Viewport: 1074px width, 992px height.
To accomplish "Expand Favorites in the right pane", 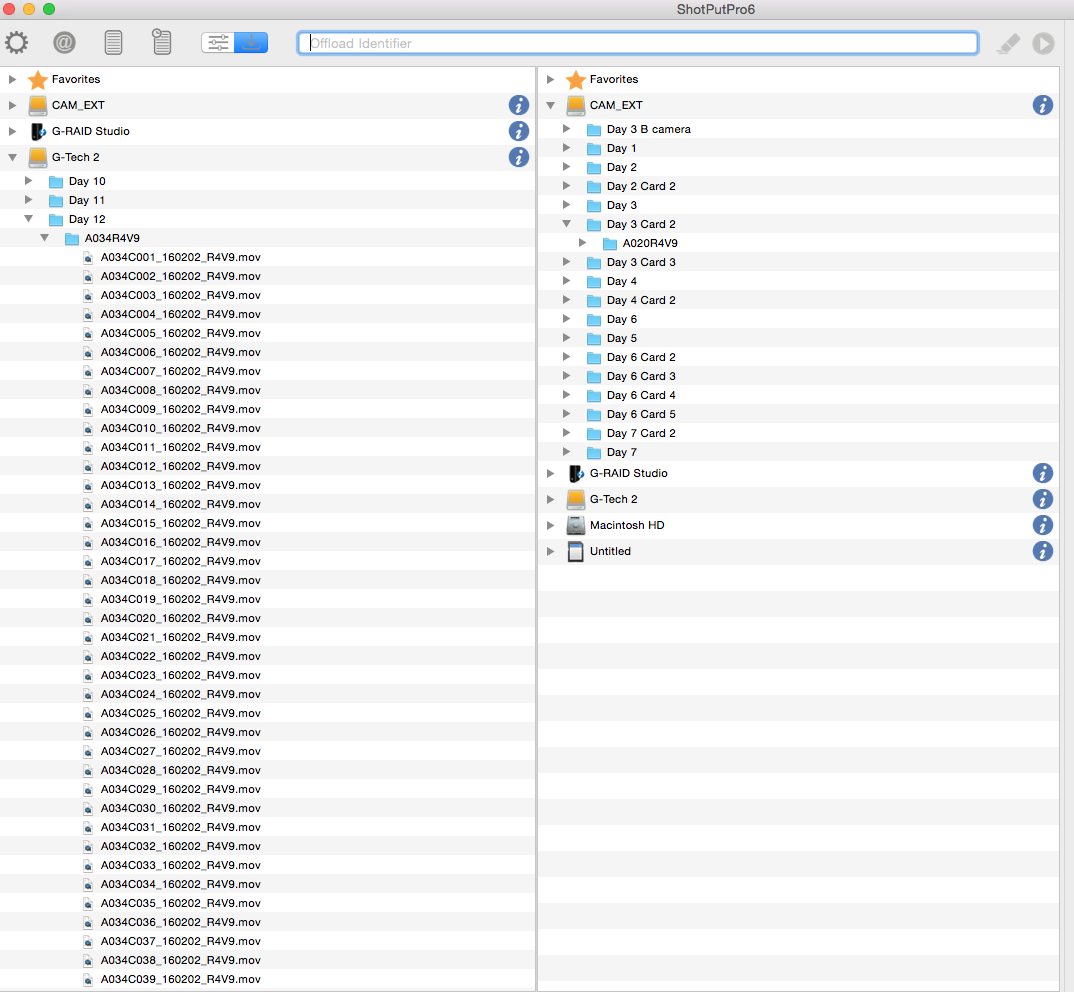I will click(x=550, y=79).
